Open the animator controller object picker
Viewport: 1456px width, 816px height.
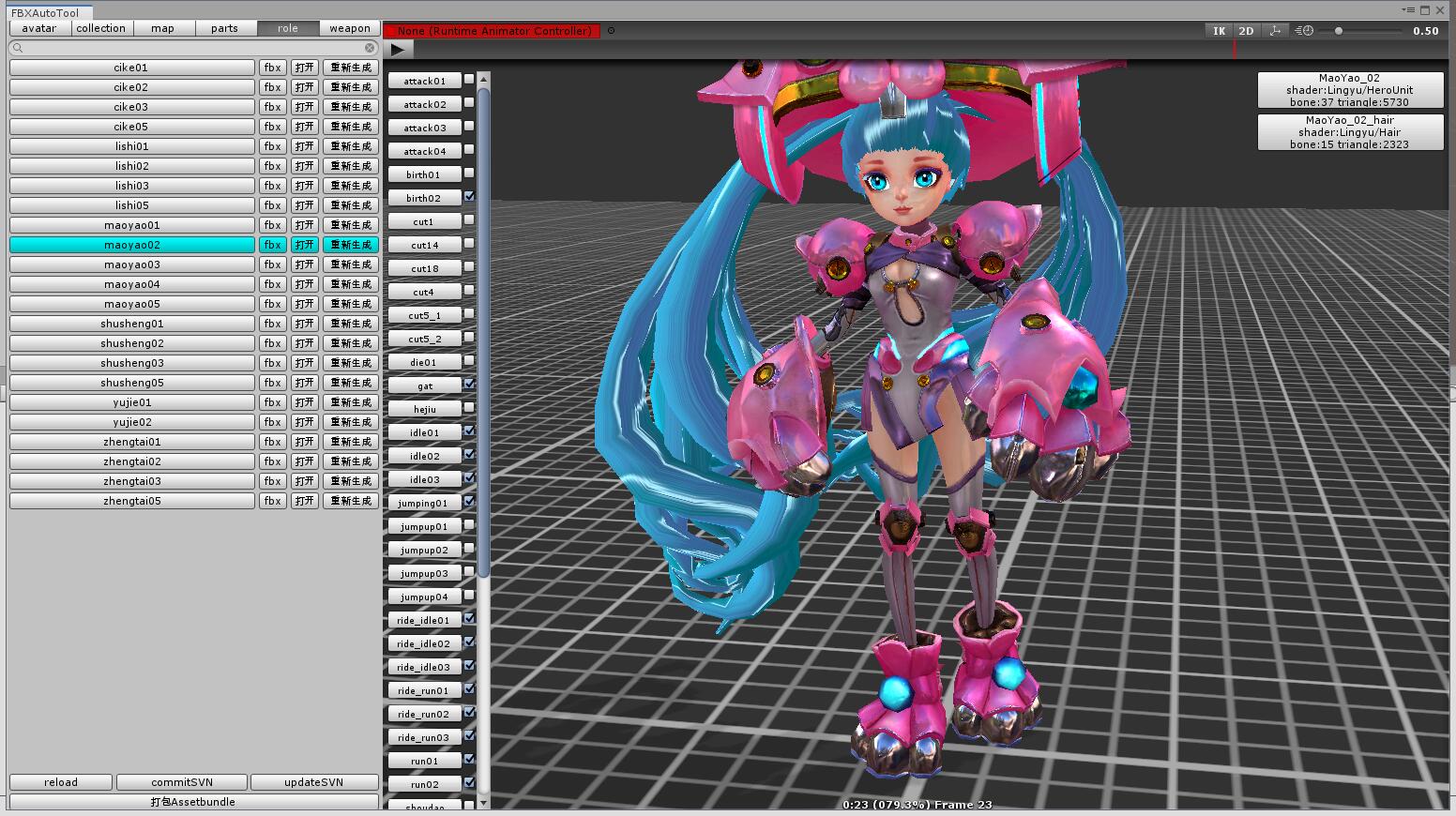point(611,31)
